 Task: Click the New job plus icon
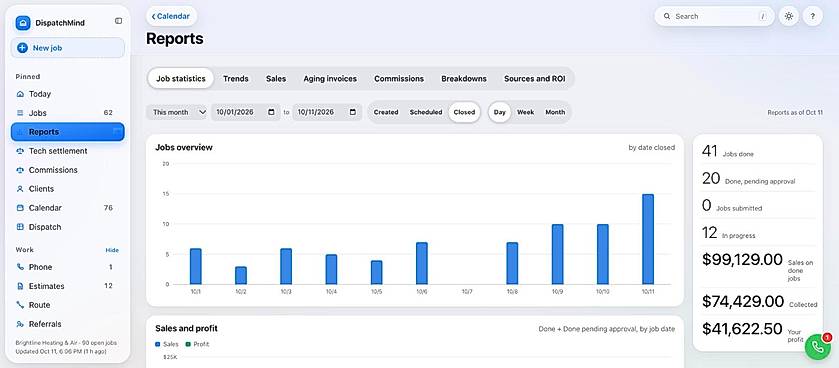point(22,48)
